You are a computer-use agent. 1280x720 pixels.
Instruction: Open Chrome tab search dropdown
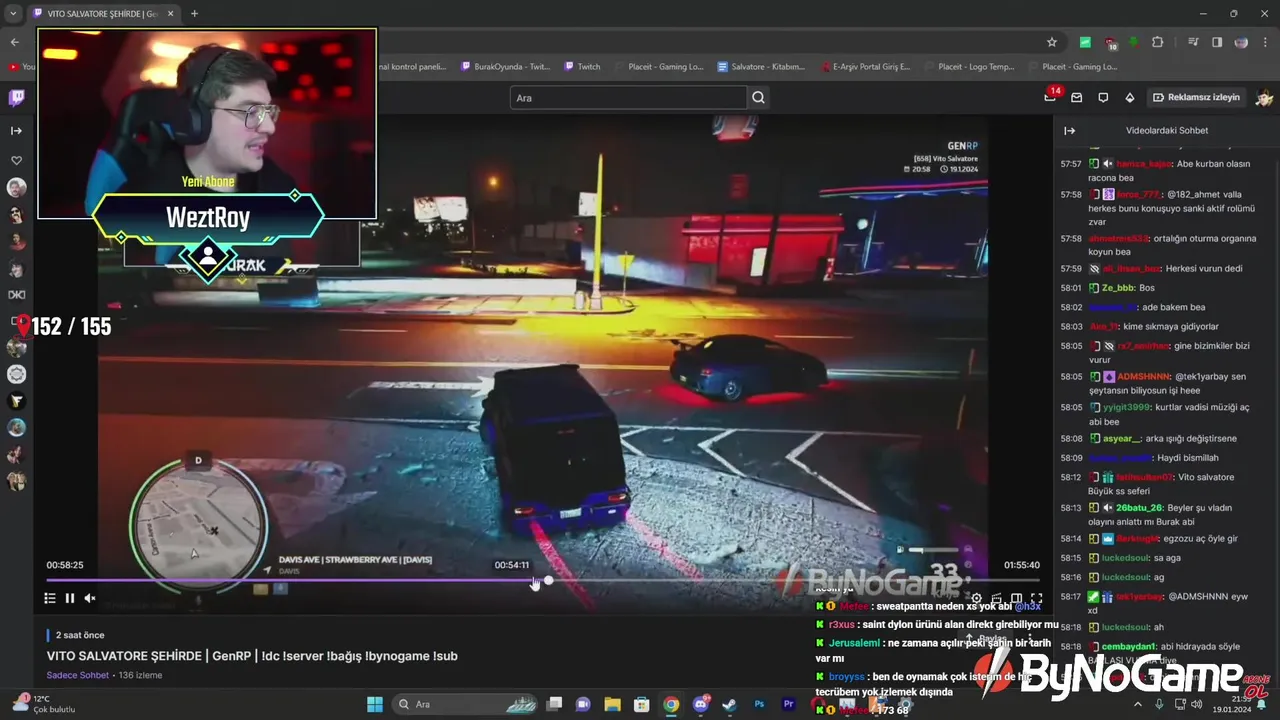[13, 14]
